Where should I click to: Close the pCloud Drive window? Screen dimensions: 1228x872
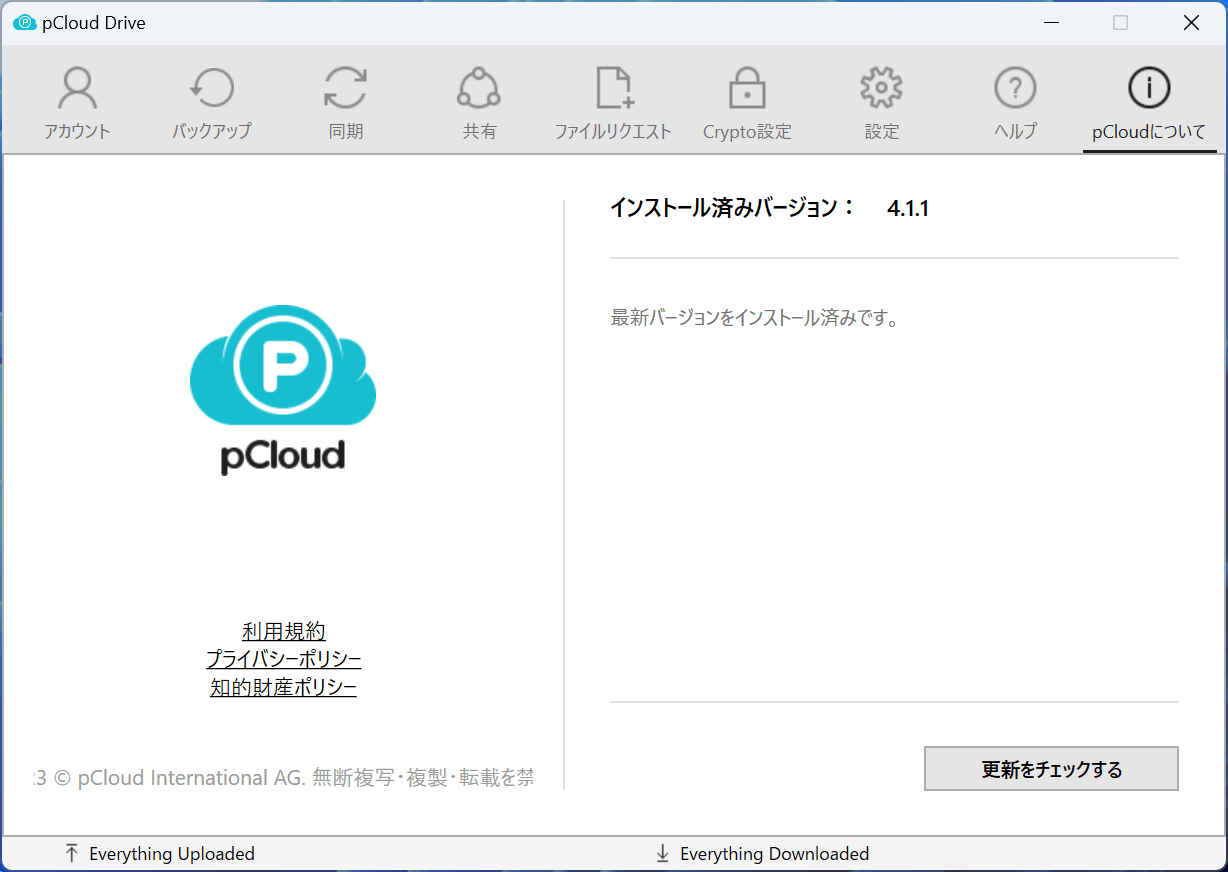[1191, 23]
